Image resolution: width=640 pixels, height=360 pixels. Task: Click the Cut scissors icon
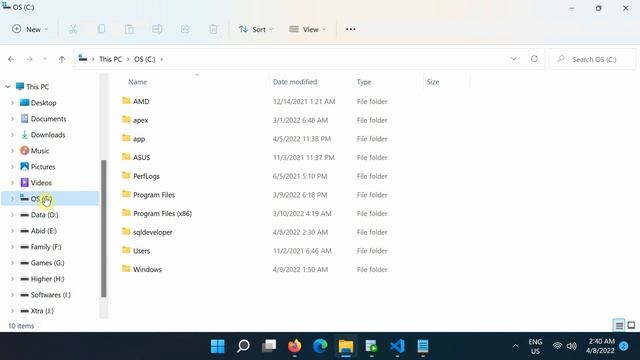click(x=73, y=29)
